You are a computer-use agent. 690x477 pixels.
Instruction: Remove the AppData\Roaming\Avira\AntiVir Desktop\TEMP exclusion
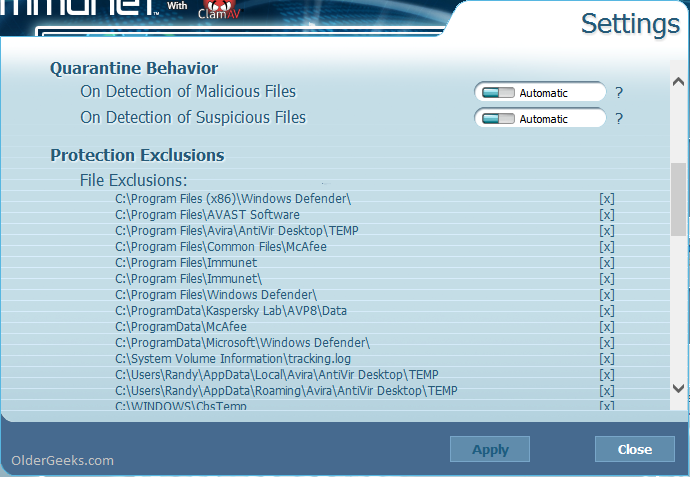tap(606, 391)
